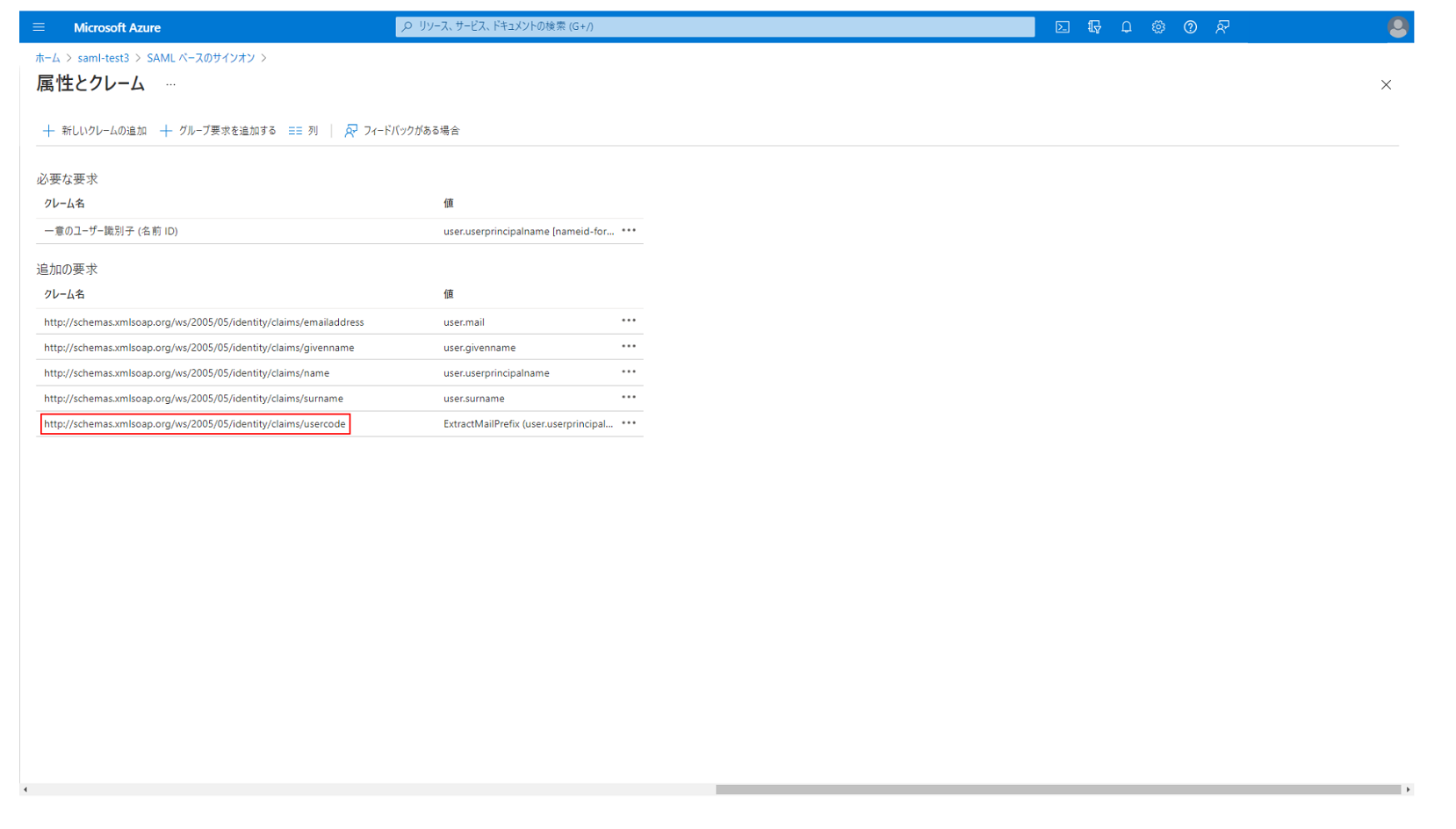
Task: Open 列 to configure columns
Action: pos(303,130)
